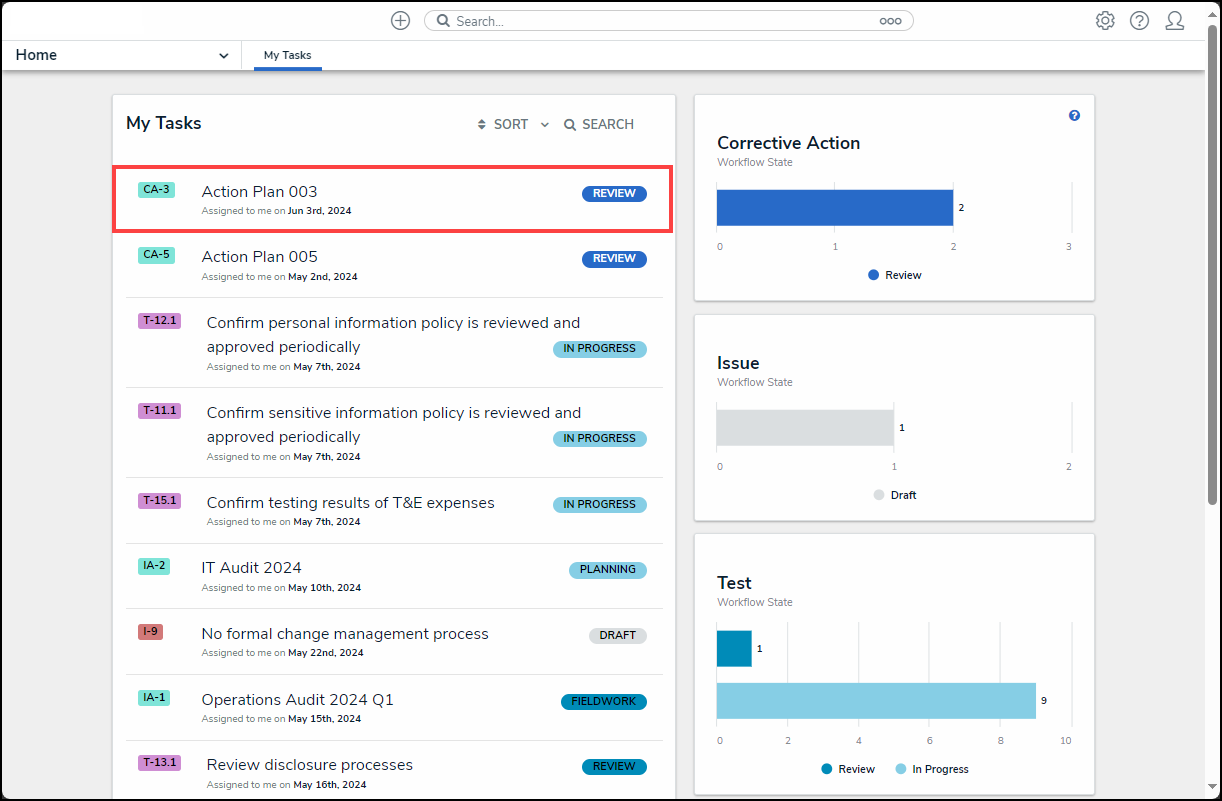Click the plus create-new icon
Screen dimensions: 1222x801
tap(400, 21)
